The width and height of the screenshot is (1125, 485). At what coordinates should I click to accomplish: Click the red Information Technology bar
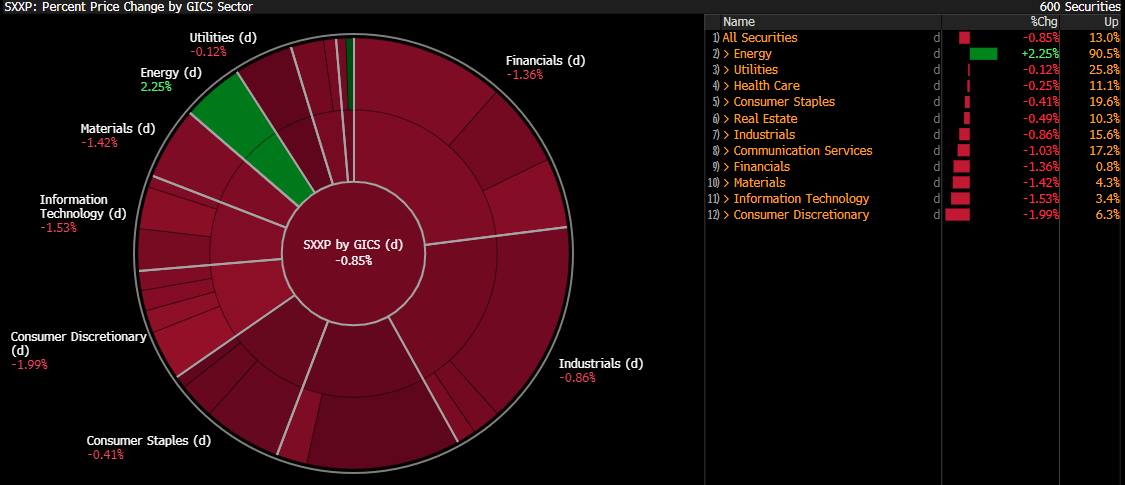pyautogui.click(x=960, y=199)
